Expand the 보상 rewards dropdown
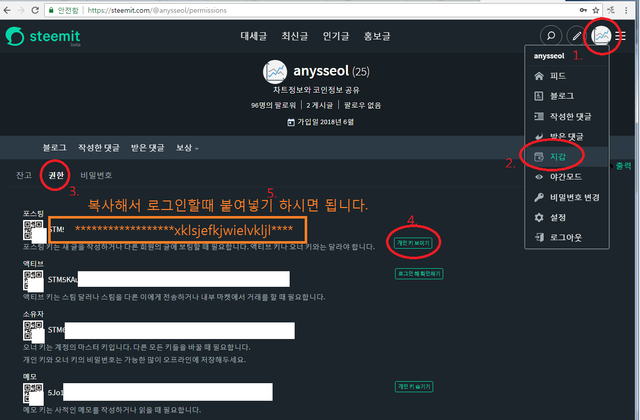Viewport: 640px width, 420px height. (187, 148)
